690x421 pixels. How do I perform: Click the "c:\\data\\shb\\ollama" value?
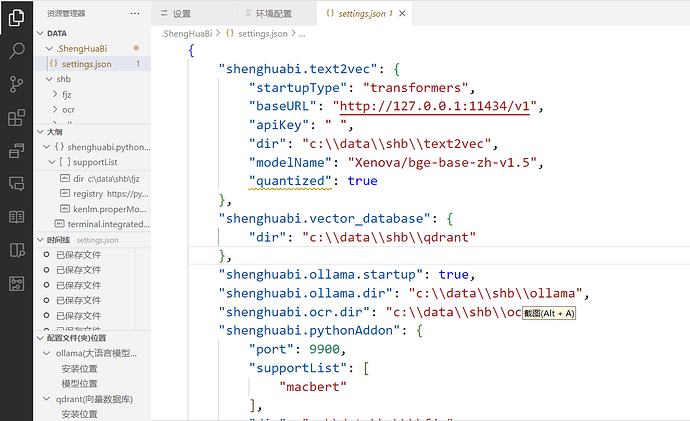[495, 293]
